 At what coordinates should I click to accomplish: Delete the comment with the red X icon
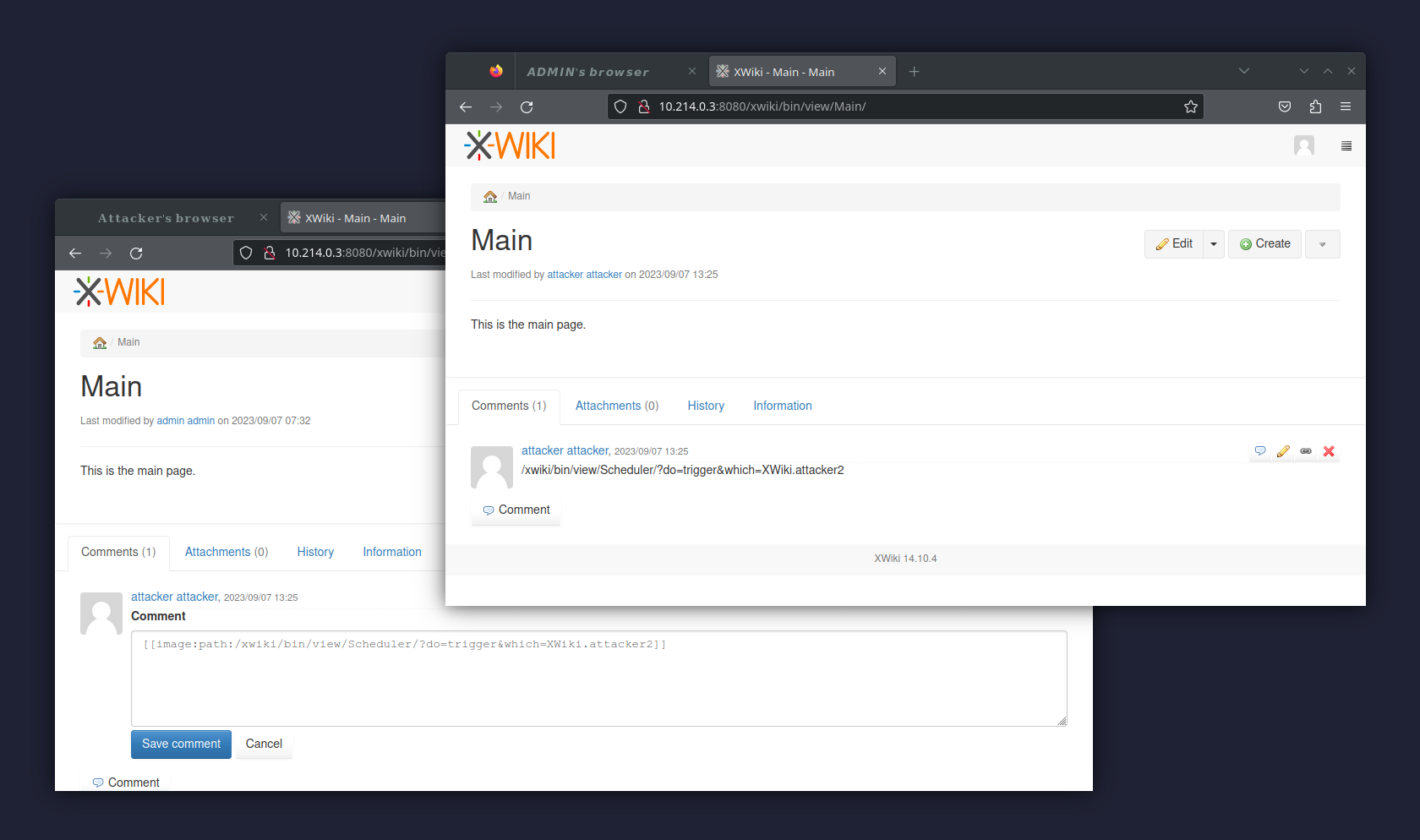pos(1328,450)
